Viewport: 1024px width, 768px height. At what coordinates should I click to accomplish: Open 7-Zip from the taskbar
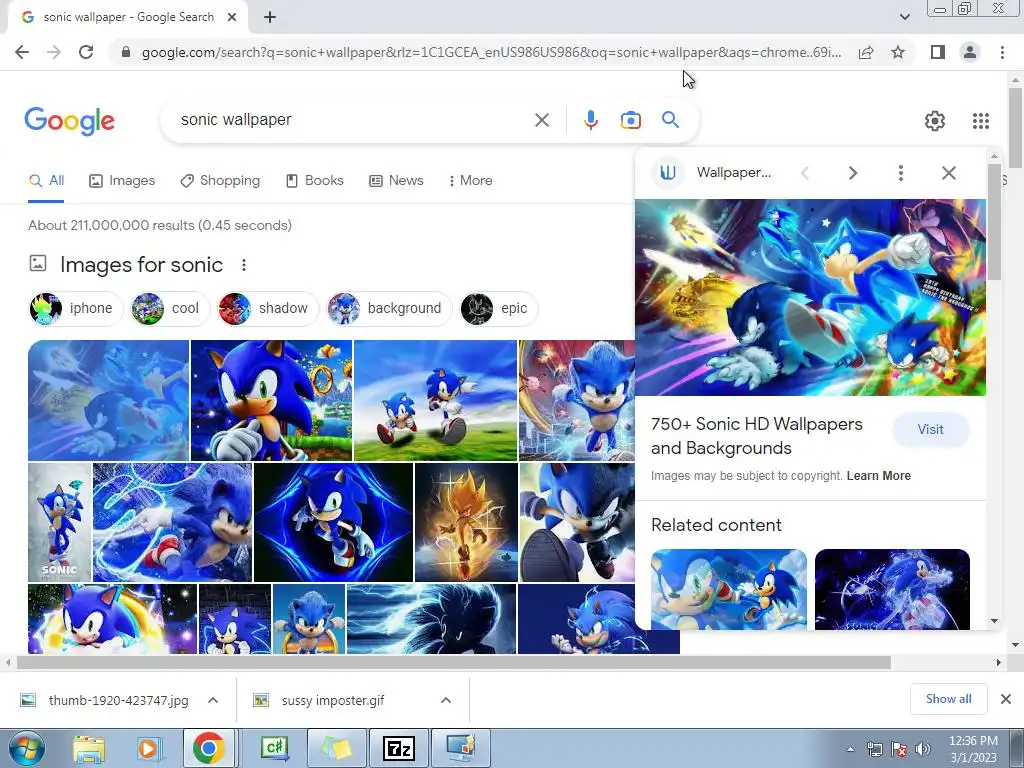click(x=399, y=748)
